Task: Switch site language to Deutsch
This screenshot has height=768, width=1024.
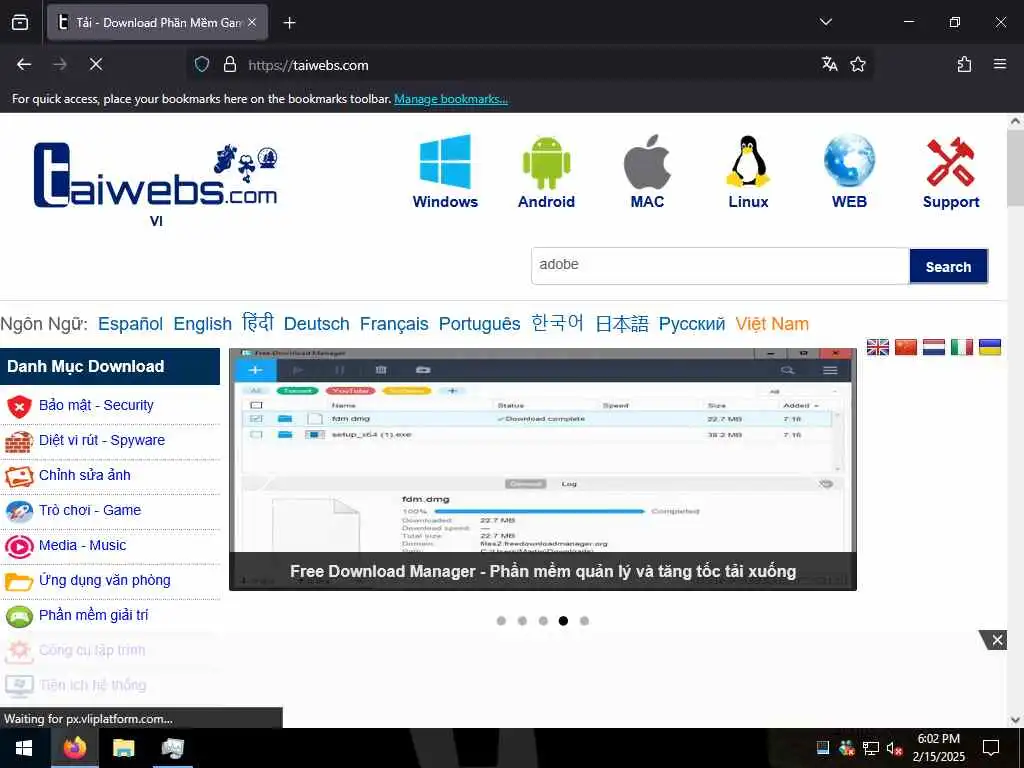Action: 317,324
